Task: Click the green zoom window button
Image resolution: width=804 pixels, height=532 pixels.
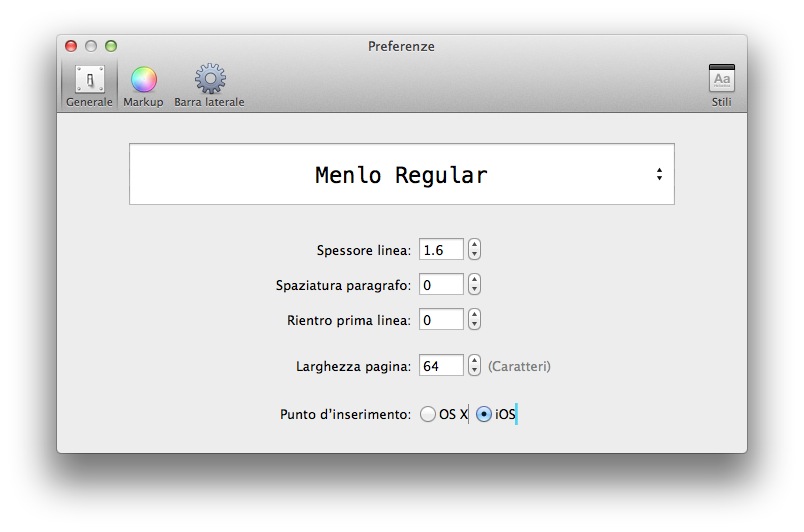Action: [x=111, y=46]
